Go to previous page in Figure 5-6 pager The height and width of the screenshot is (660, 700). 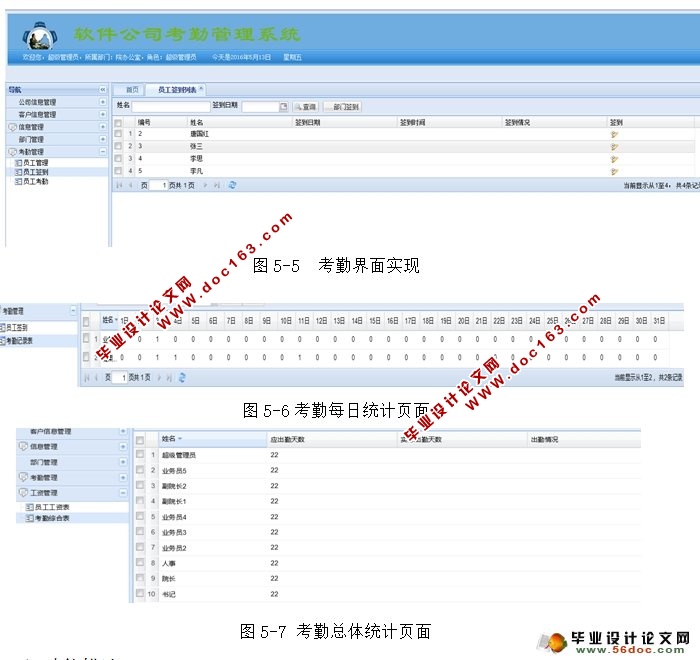(x=96, y=378)
